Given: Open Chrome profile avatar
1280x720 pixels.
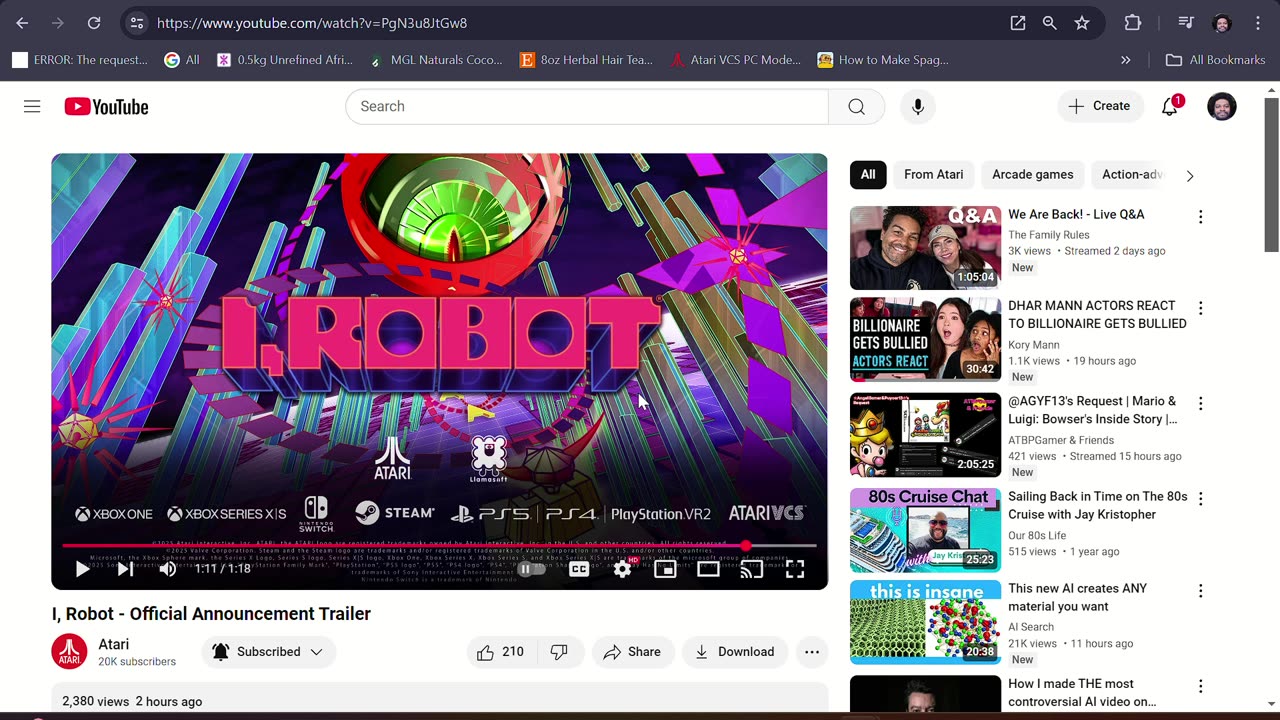Looking at the screenshot, I should click(1221, 23).
